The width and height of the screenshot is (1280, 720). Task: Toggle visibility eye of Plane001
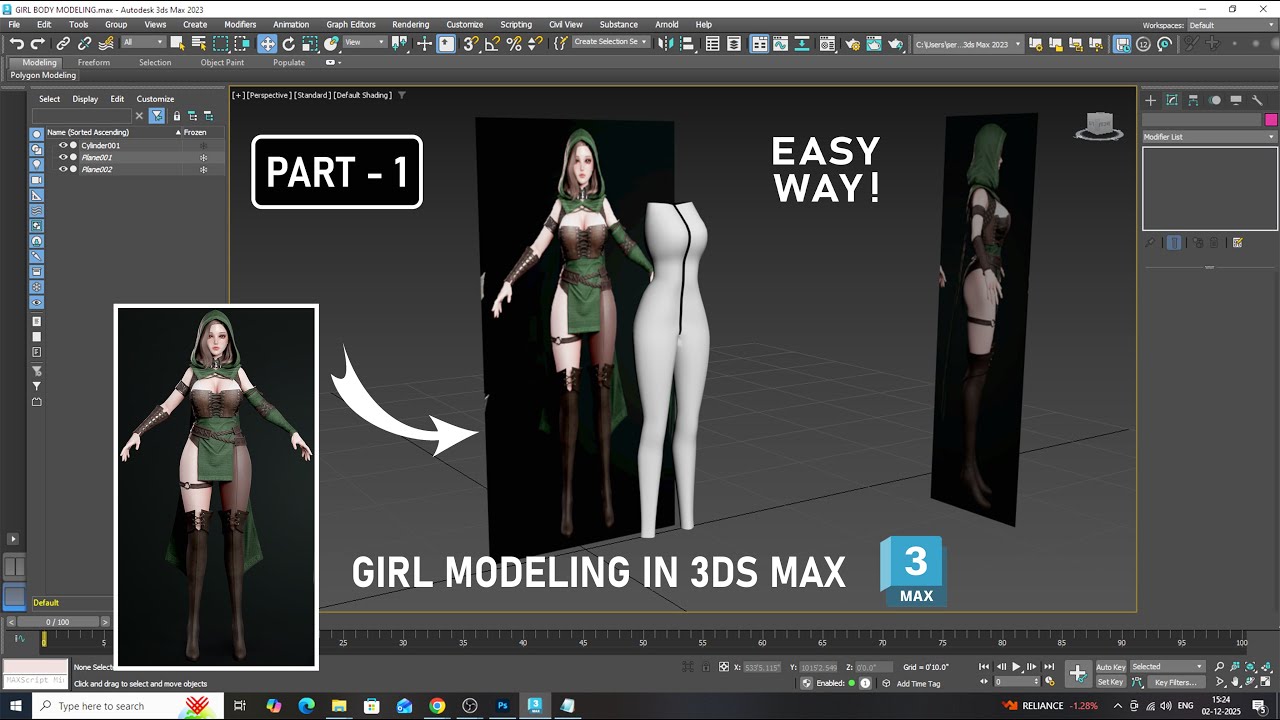(63, 157)
